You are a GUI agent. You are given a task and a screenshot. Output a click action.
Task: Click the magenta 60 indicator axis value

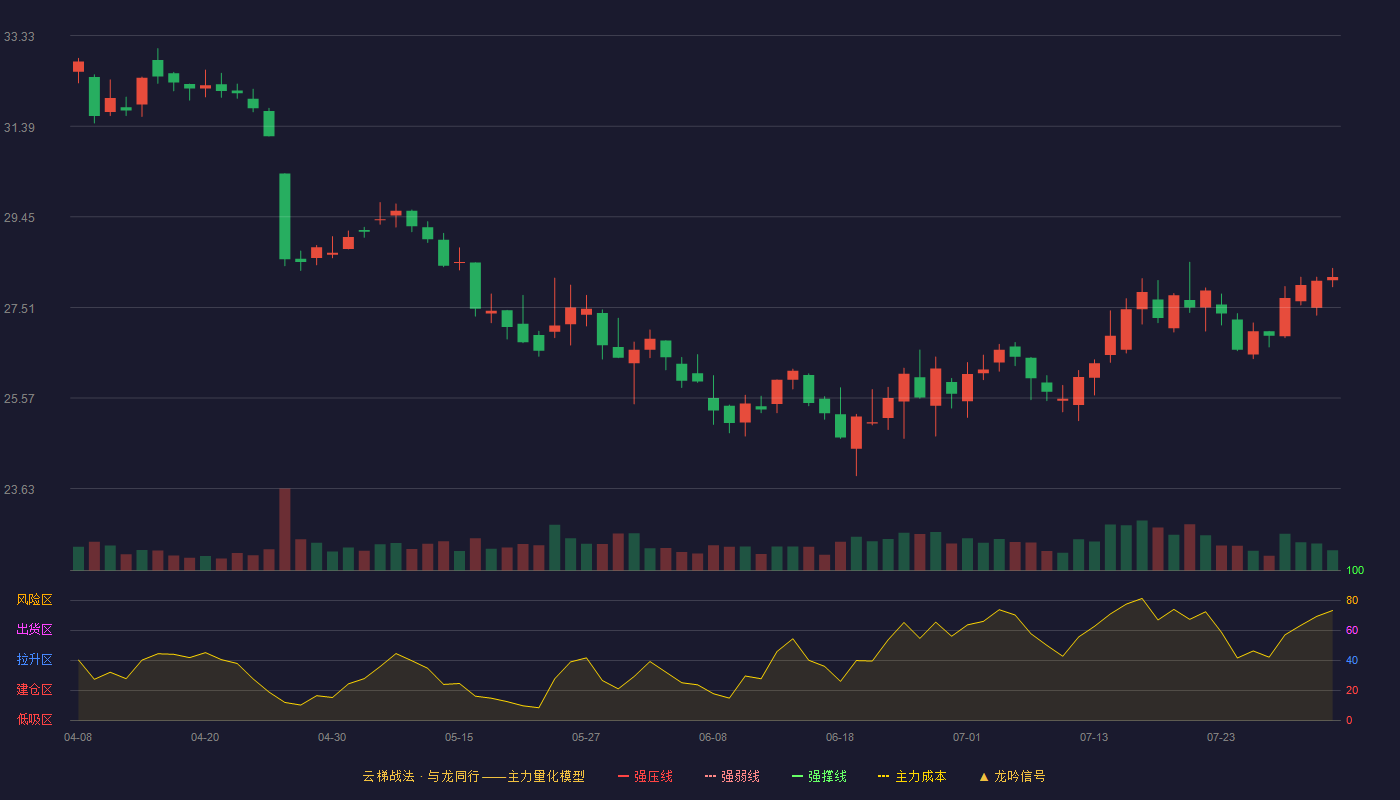[1352, 630]
